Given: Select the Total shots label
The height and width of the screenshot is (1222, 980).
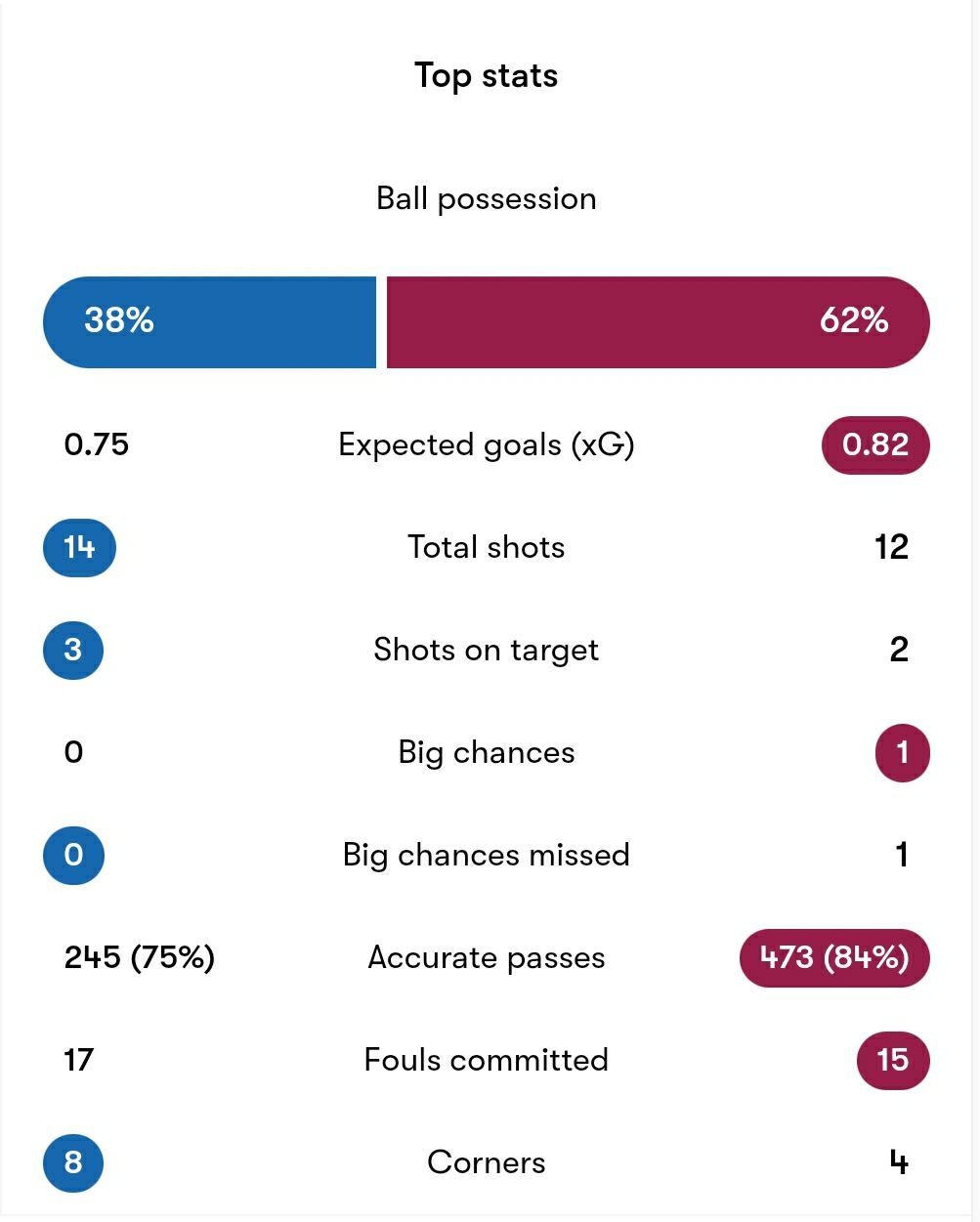Looking at the screenshot, I should pos(486,547).
